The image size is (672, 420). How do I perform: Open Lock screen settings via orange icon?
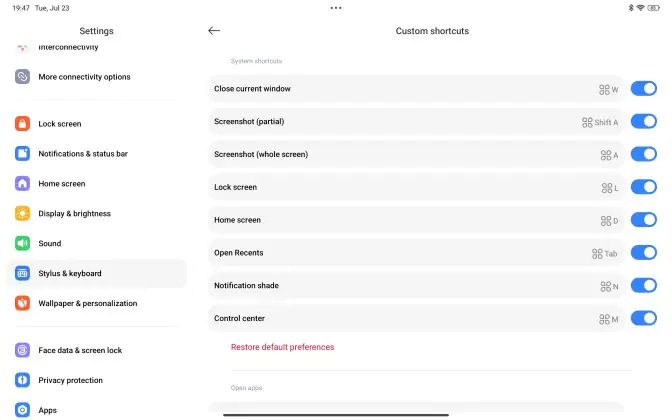22,123
